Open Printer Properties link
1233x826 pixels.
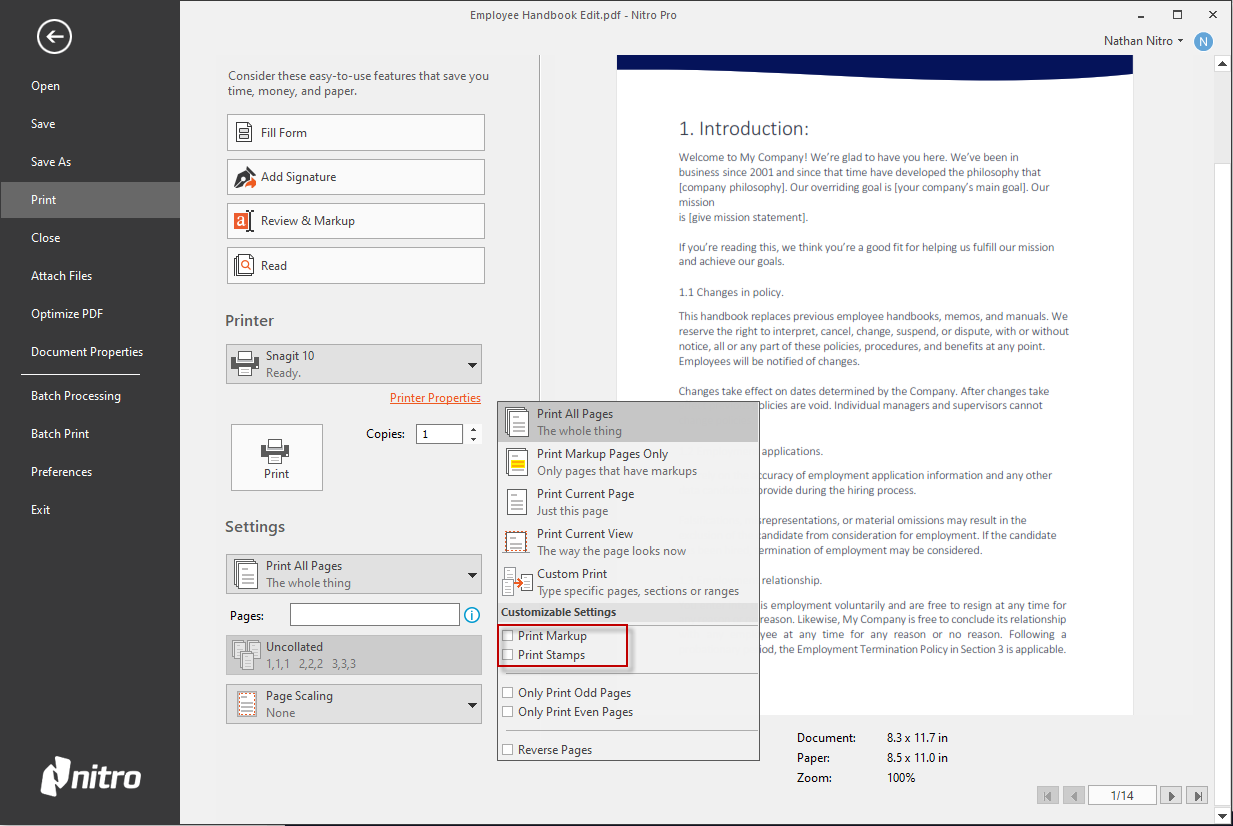point(435,397)
